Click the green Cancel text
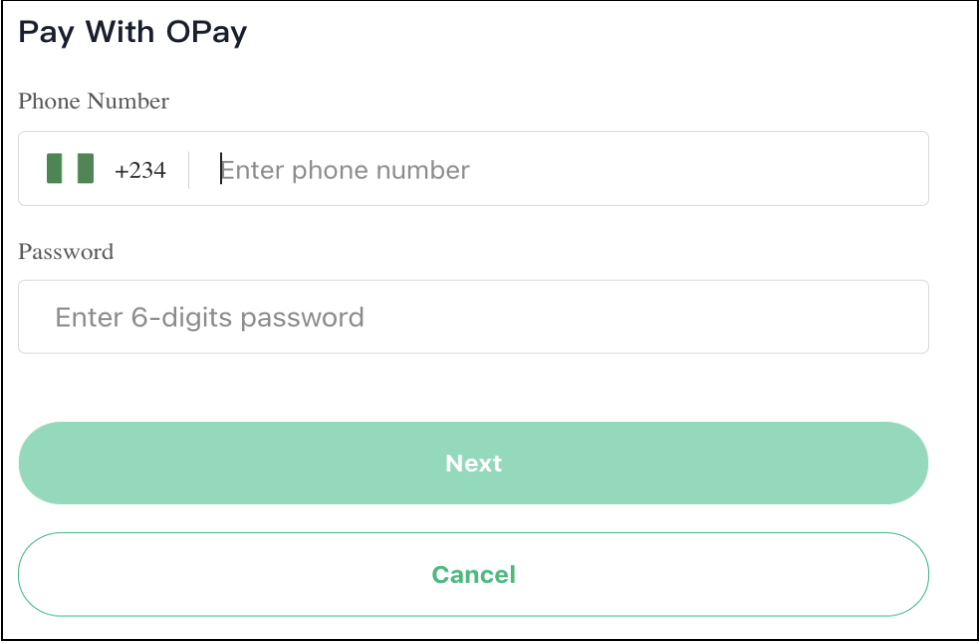 point(473,575)
